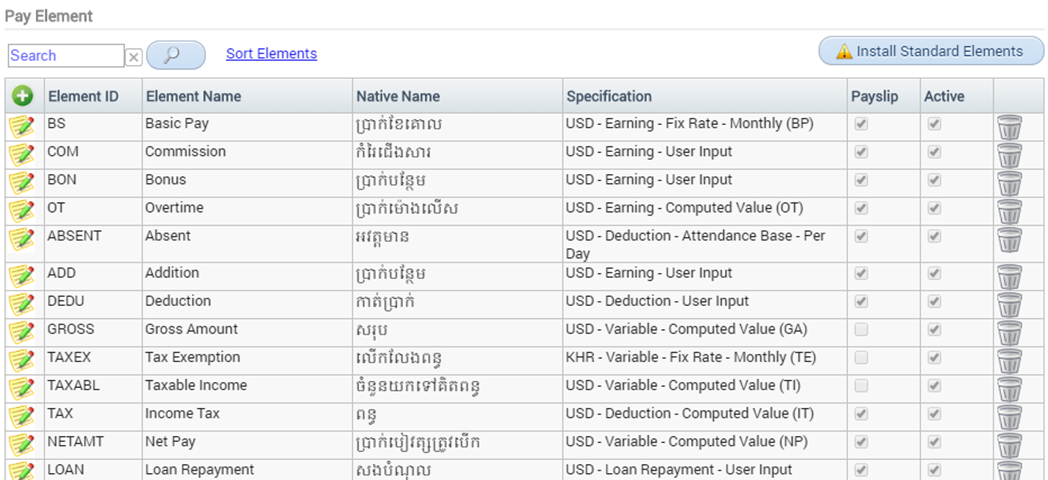Click Install Standard Elements button

coord(932,51)
